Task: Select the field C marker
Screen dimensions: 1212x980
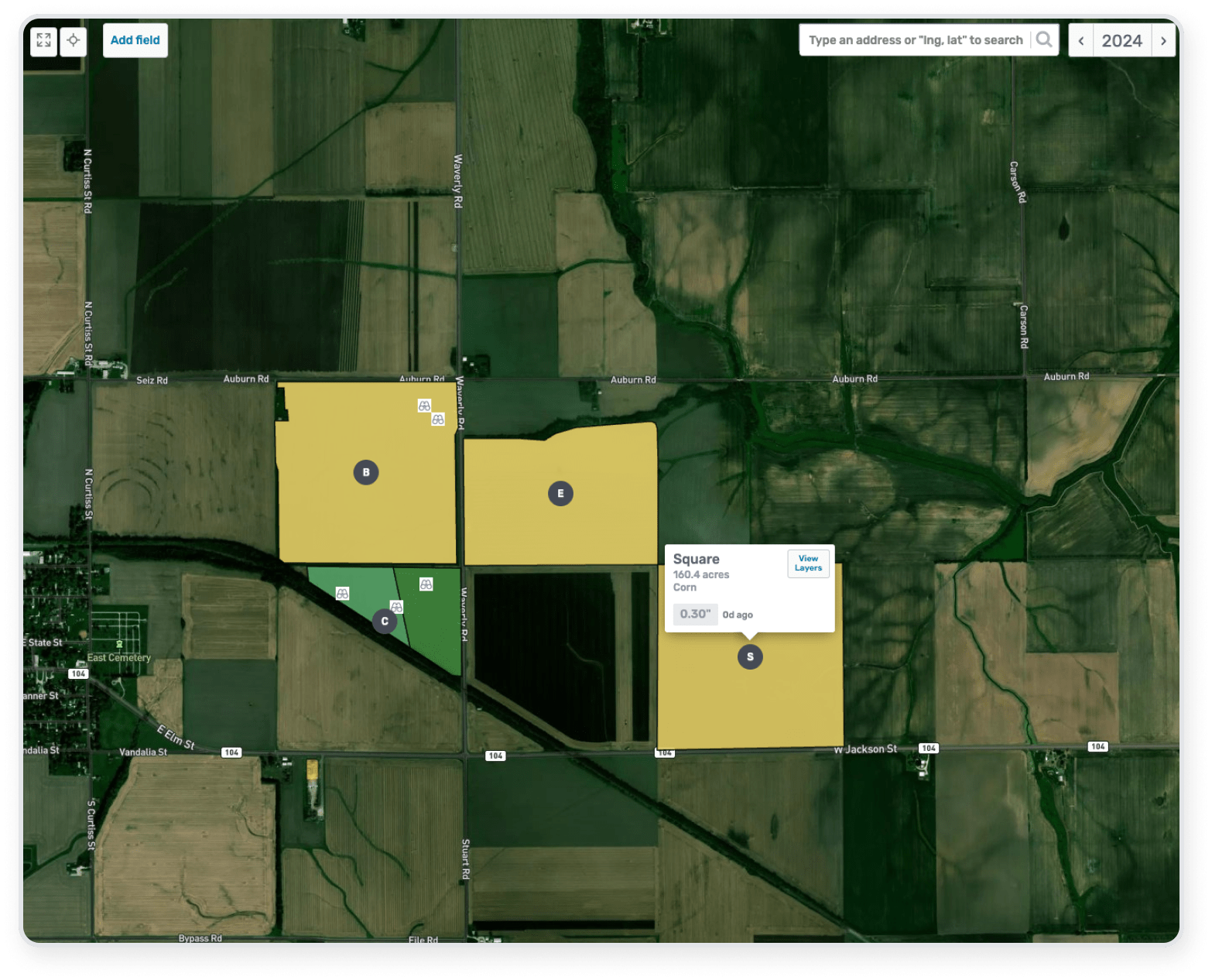Action: 385,621
